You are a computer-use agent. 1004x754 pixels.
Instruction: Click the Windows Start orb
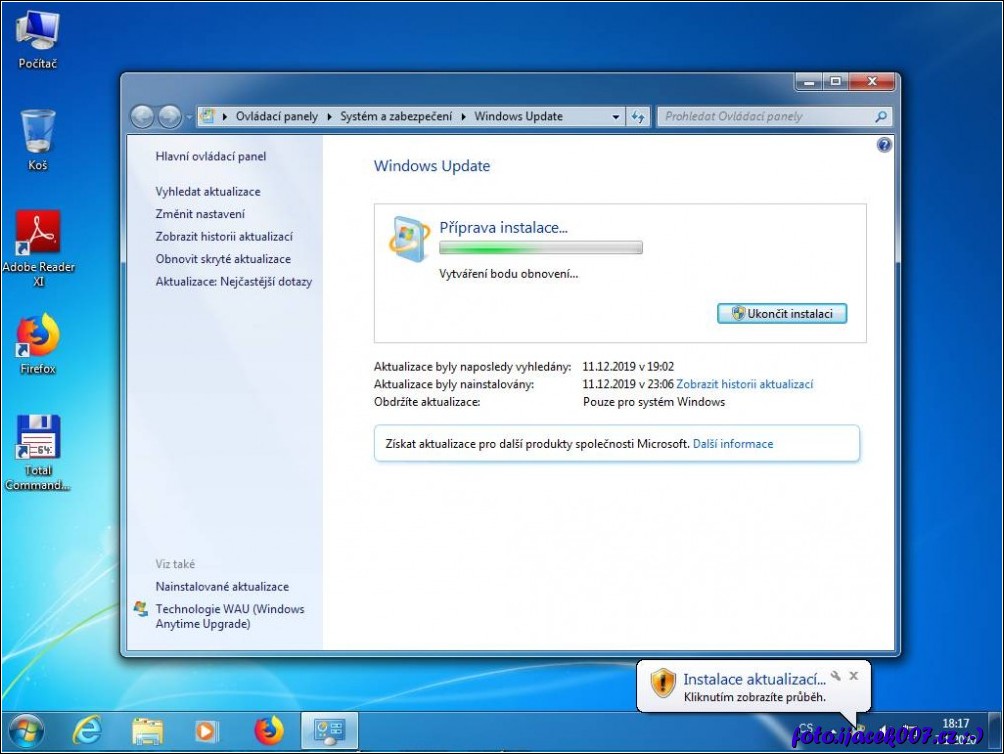point(26,731)
